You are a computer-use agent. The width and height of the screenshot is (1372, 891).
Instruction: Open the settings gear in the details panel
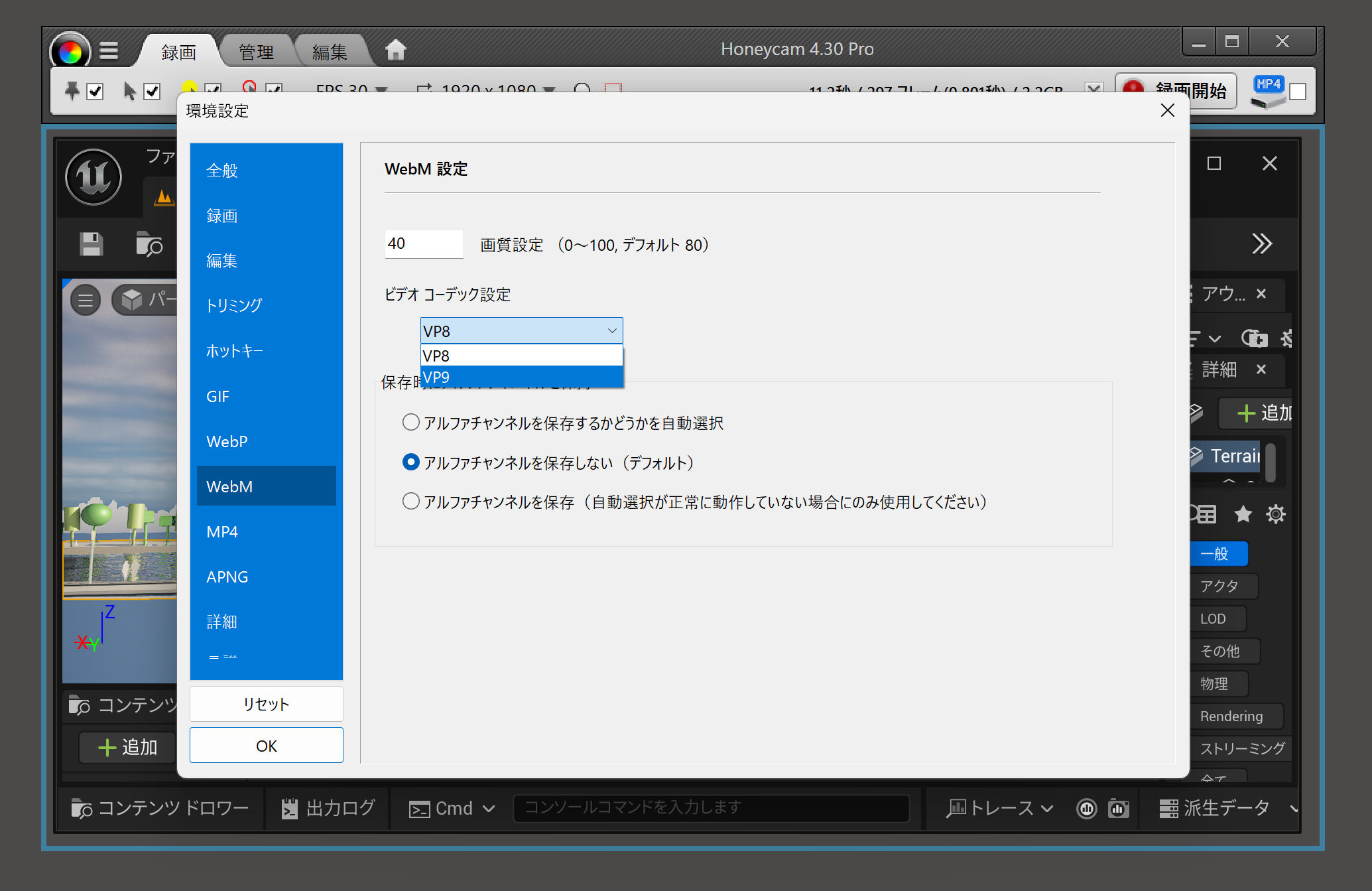(1275, 514)
